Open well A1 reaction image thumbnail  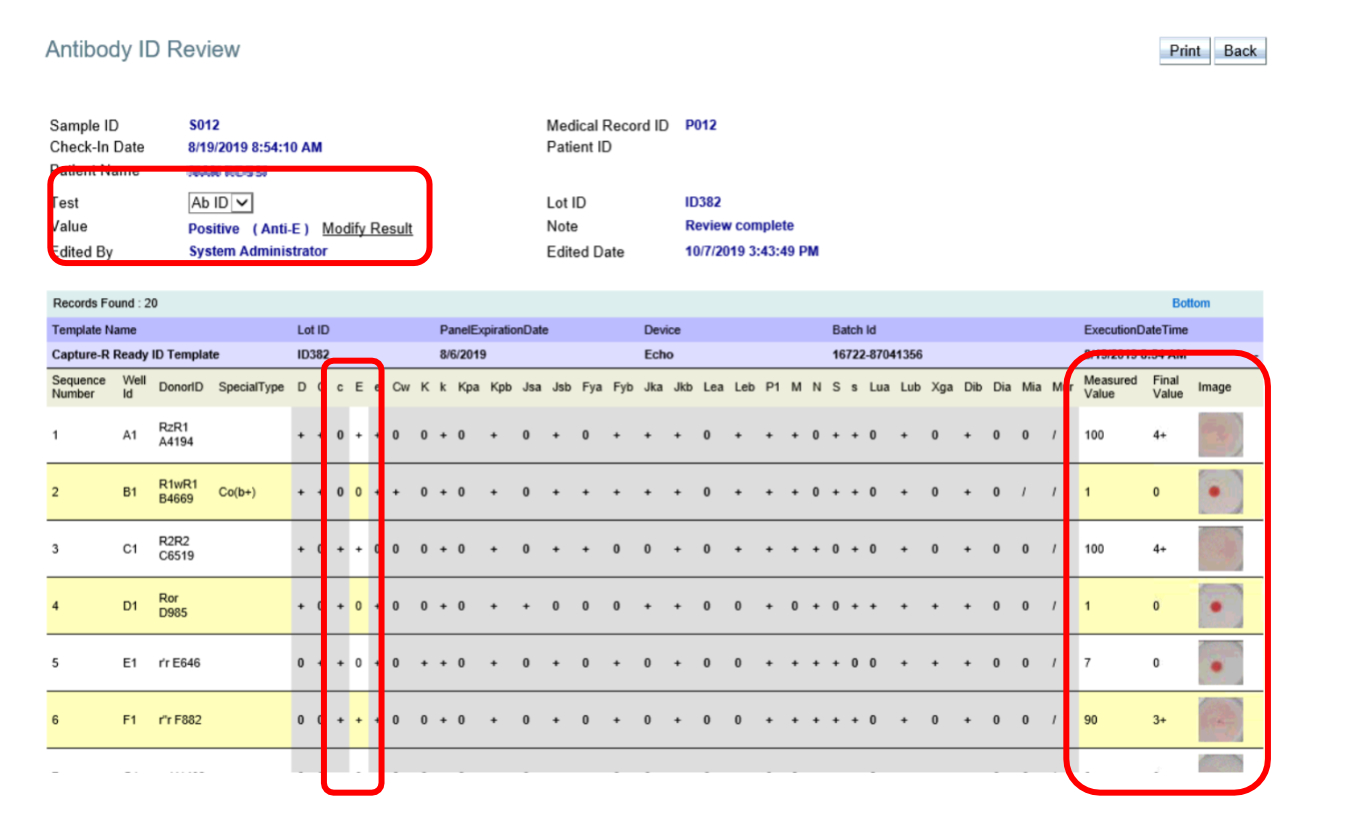[1220, 435]
